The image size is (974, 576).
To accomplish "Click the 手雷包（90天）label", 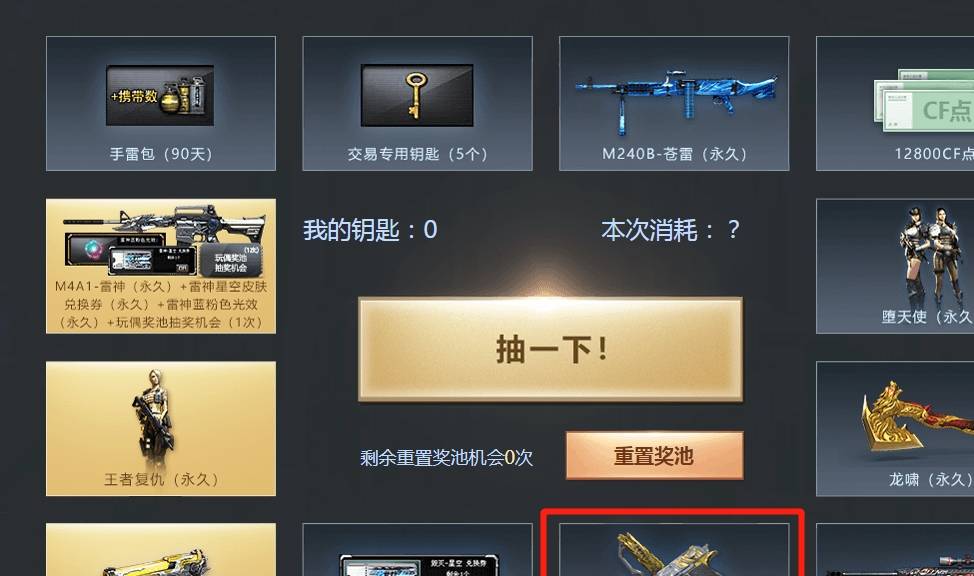I will click(x=161, y=153).
